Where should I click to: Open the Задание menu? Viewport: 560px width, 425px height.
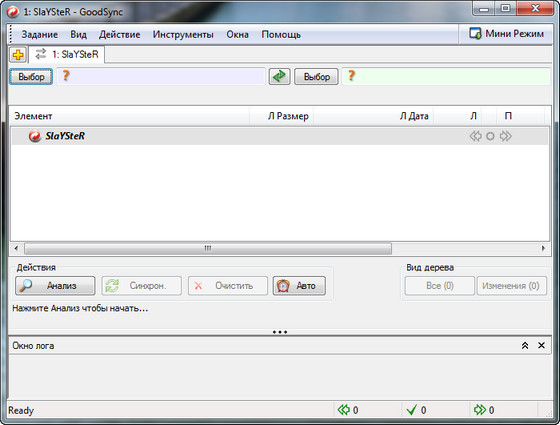click(x=40, y=35)
